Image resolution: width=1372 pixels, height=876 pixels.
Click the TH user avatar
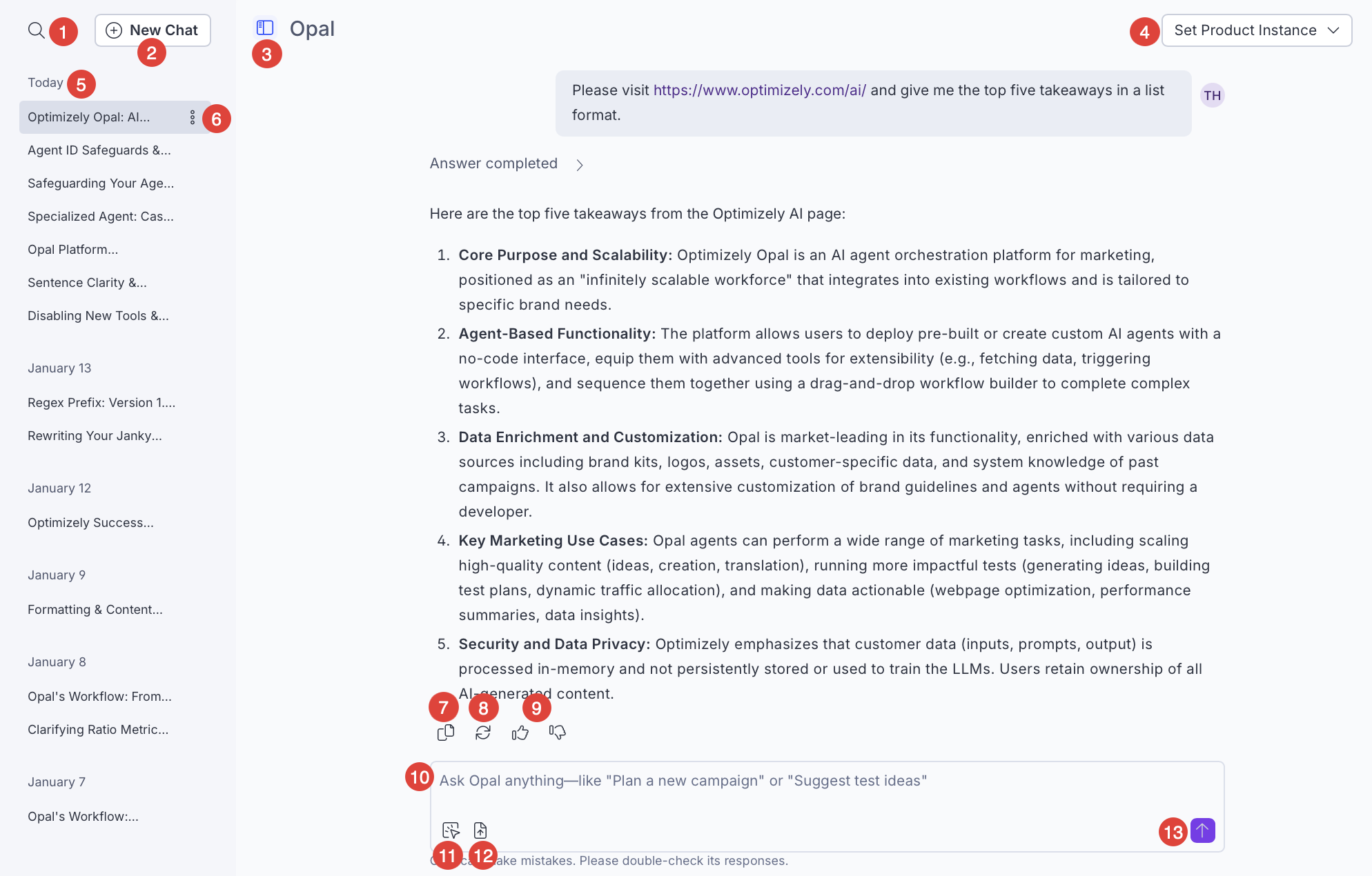tap(1213, 95)
